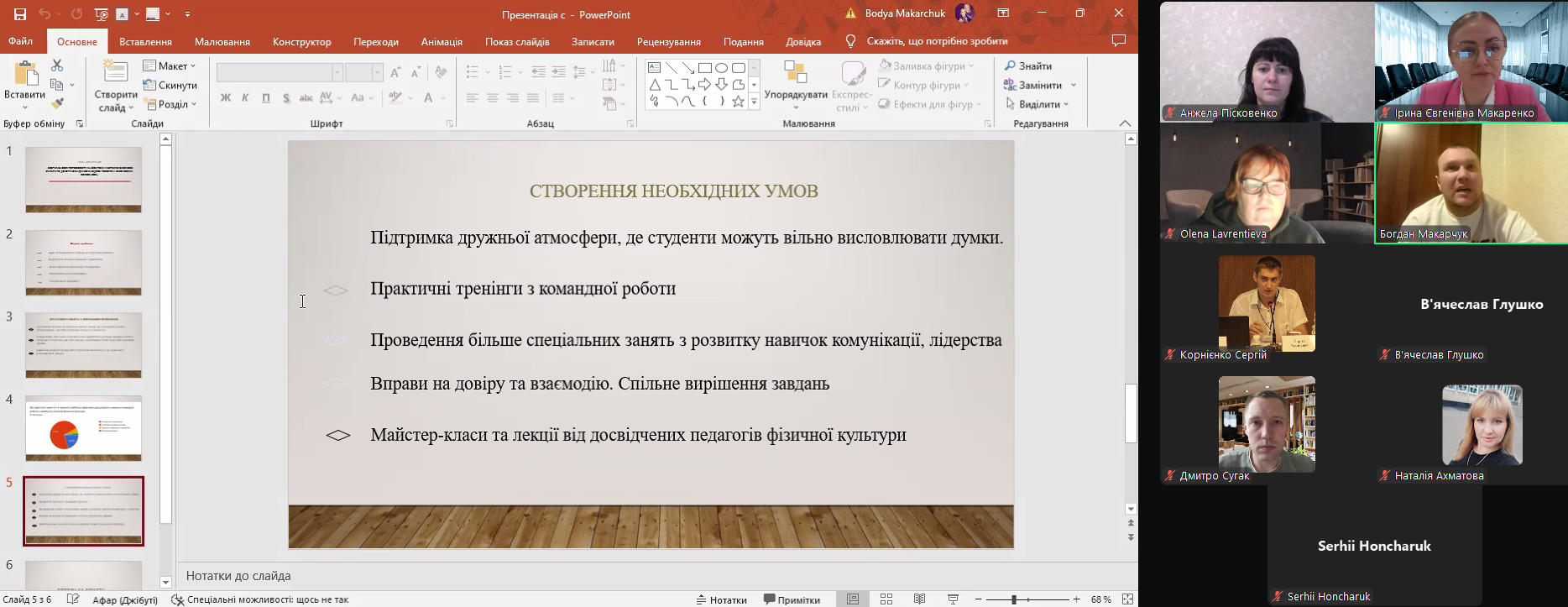Pick the rectangle shape in shapes gallery
The image size is (1568, 607).
pos(705,68)
